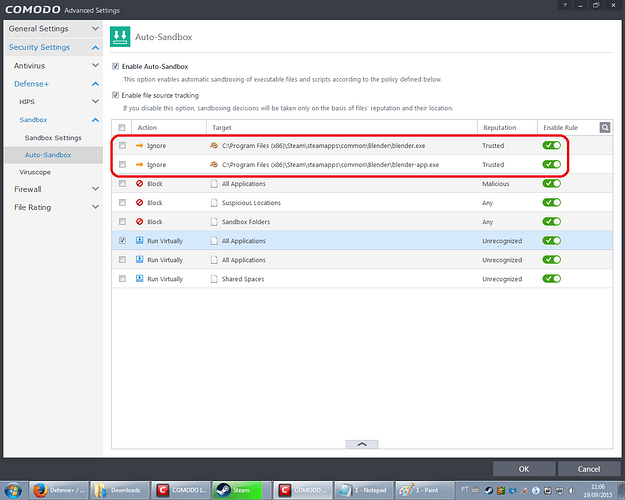This screenshot has width=625, height=500.
Task: Click the Cancel button
Action: point(589,469)
